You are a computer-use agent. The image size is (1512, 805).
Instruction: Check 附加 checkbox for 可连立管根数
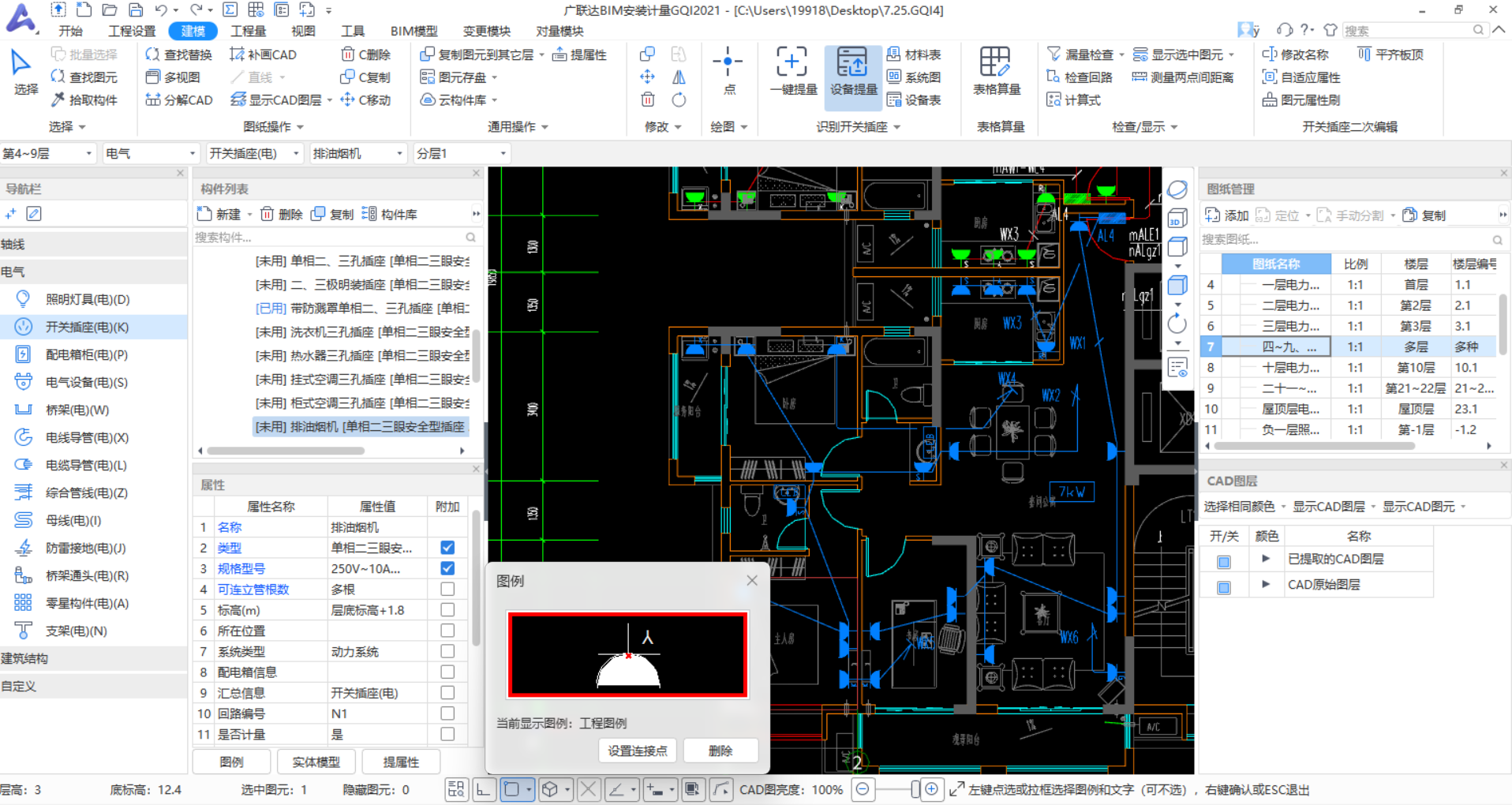click(x=447, y=589)
